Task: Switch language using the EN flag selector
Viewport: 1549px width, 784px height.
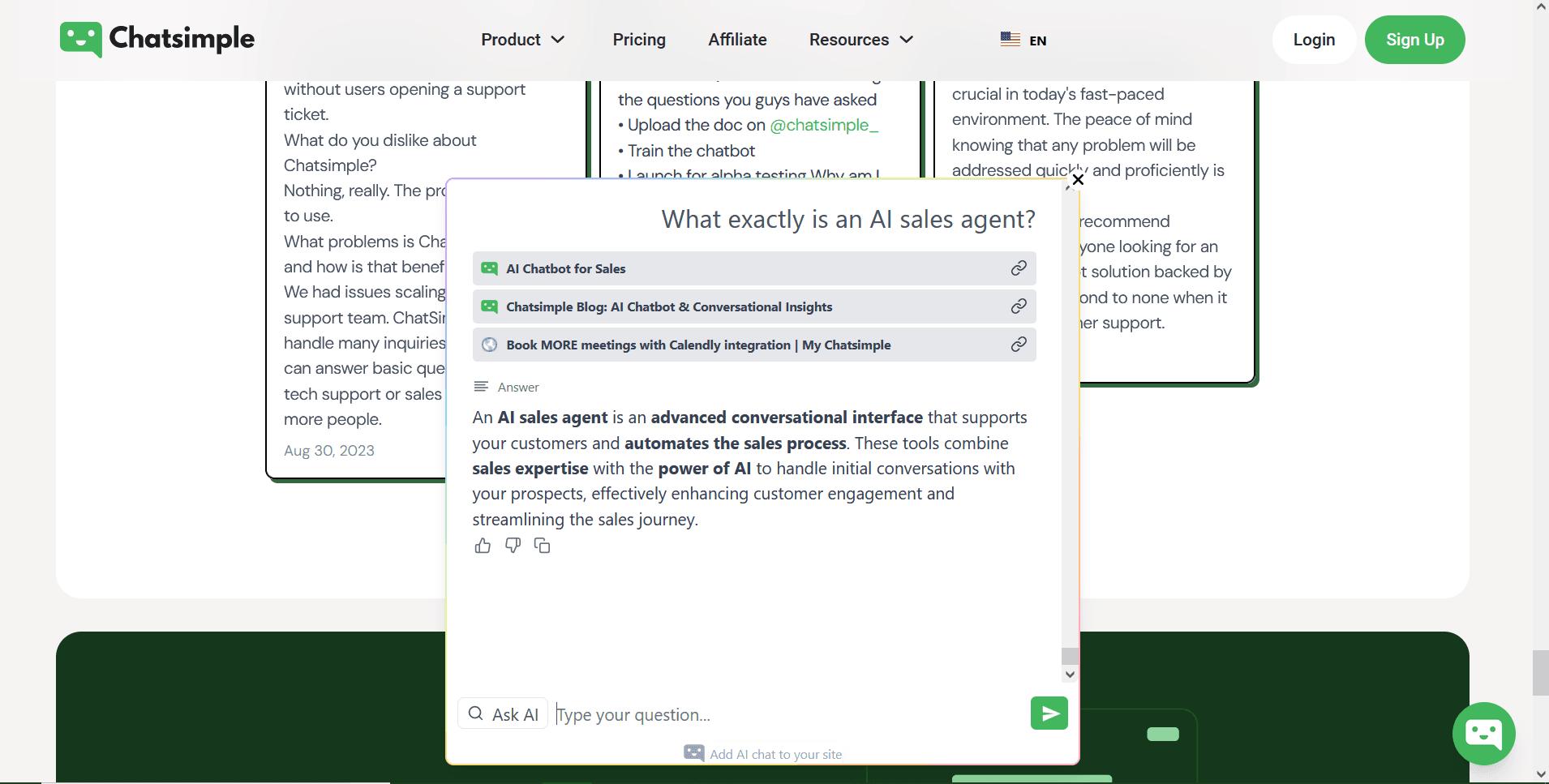Action: (x=1023, y=39)
